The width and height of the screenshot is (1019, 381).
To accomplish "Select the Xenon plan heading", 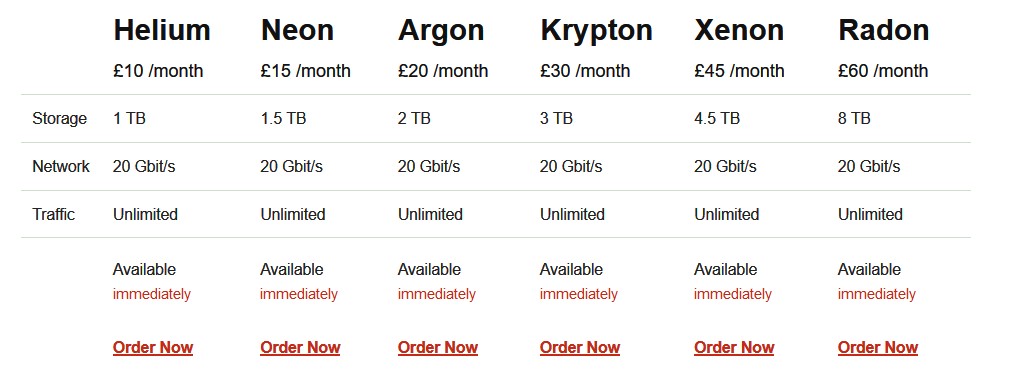I will (x=739, y=31).
